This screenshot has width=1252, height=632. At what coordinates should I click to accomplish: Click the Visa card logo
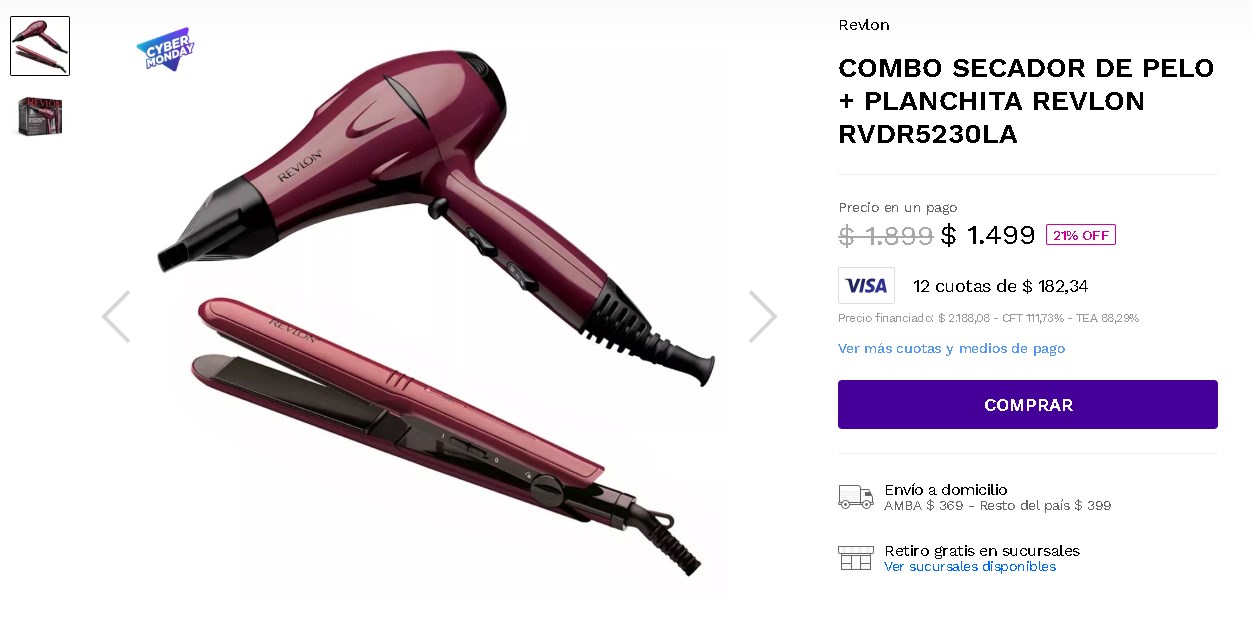click(x=866, y=286)
